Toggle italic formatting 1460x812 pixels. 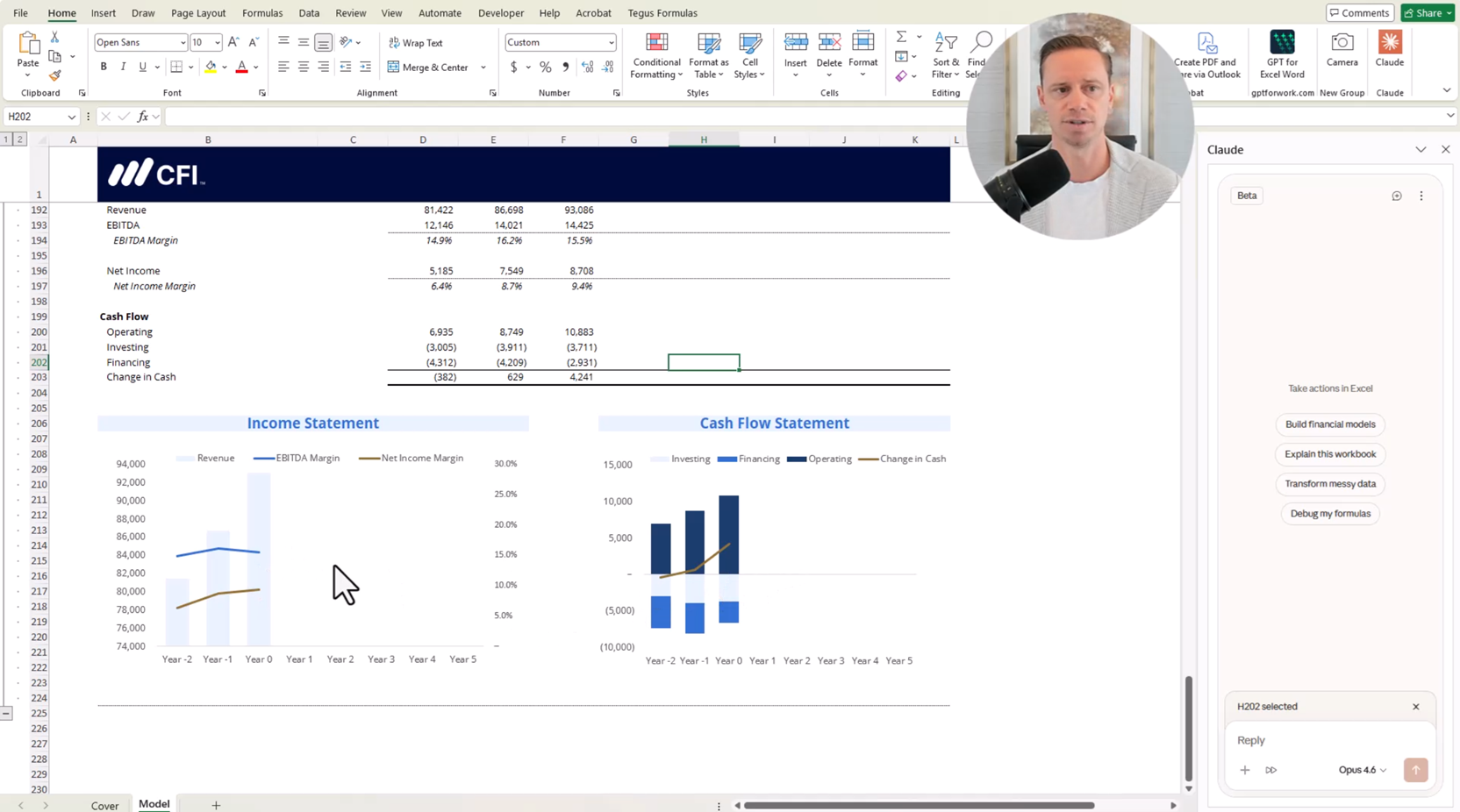123,68
